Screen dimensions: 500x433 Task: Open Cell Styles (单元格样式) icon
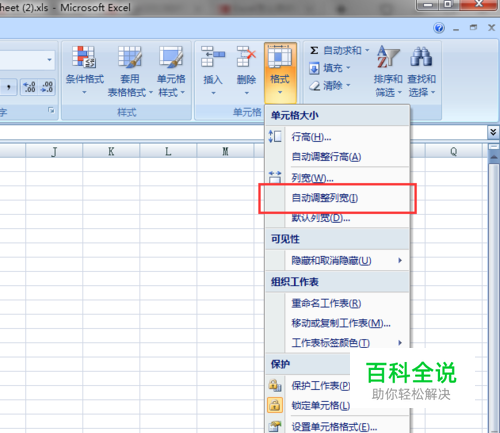(x=171, y=57)
